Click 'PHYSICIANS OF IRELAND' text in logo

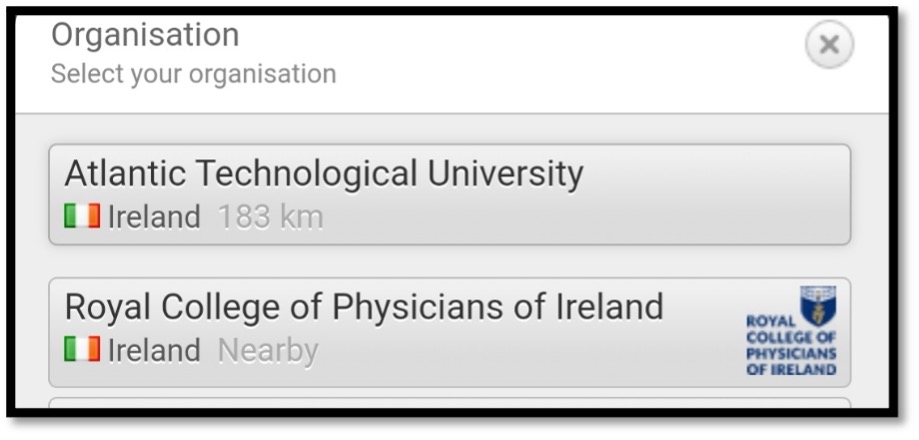coord(791,361)
